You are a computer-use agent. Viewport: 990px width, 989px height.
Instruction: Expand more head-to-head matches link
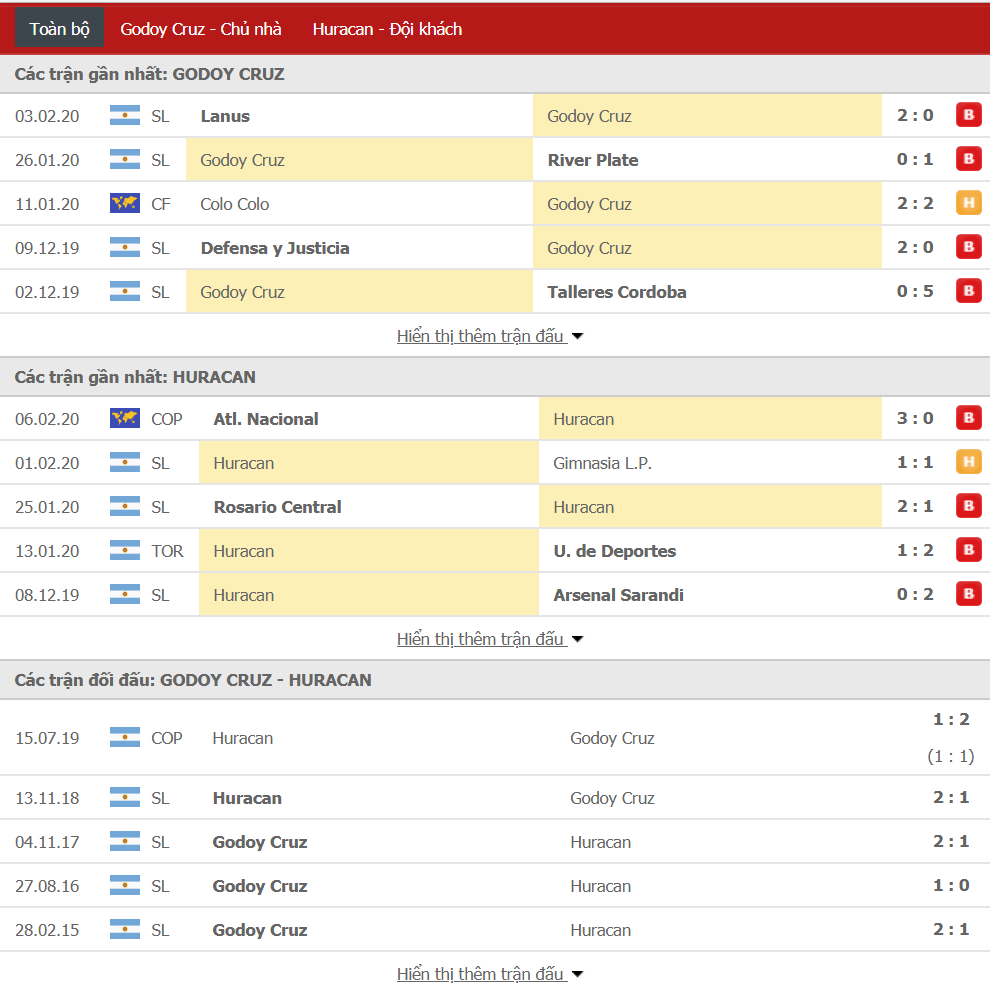(x=490, y=973)
